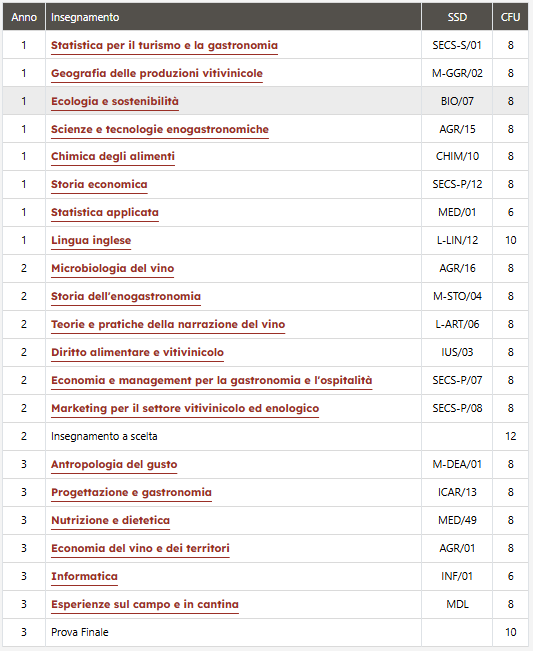Select Antropologia del gusto course
This screenshot has height=651, width=533.
point(114,465)
